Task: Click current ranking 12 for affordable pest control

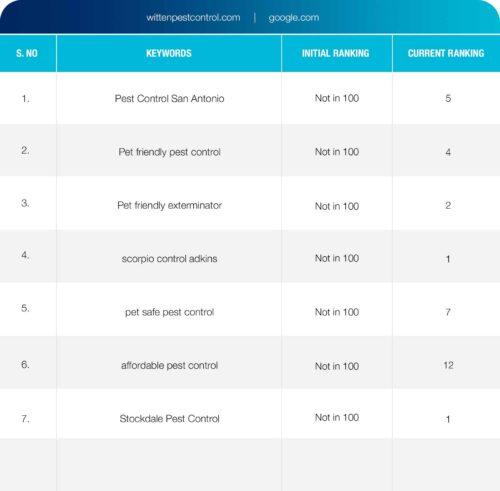Action: pyautogui.click(x=448, y=365)
